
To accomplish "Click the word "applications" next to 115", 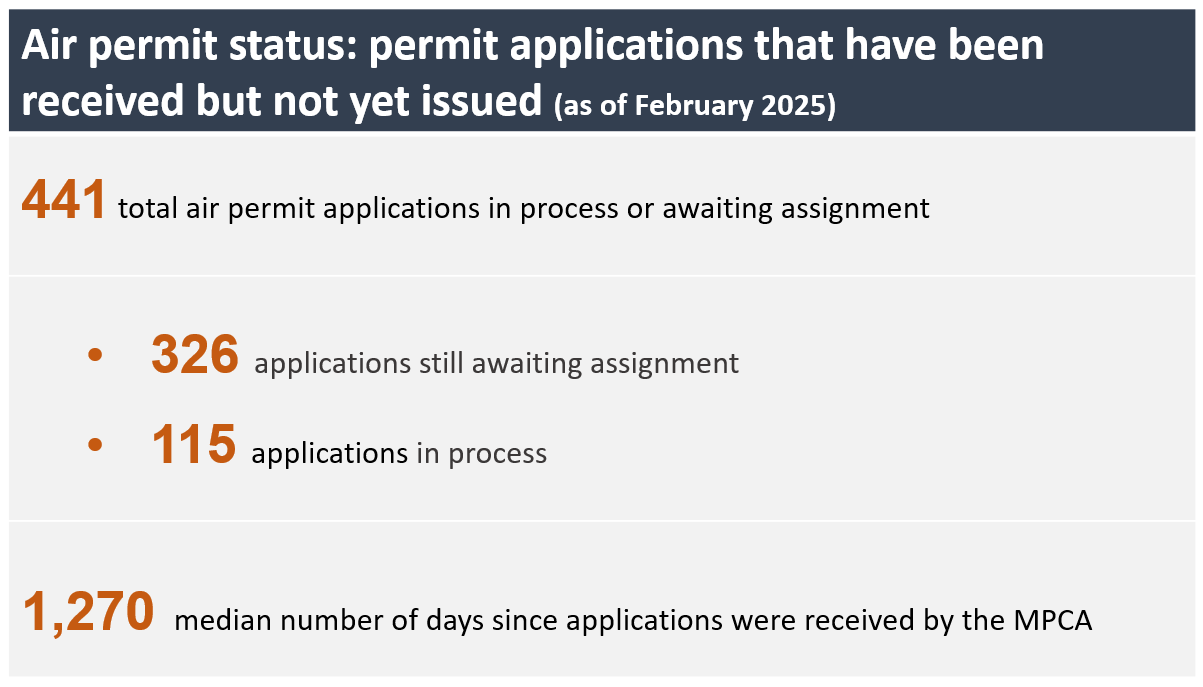I will pyautogui.click(x=329, y=453).
